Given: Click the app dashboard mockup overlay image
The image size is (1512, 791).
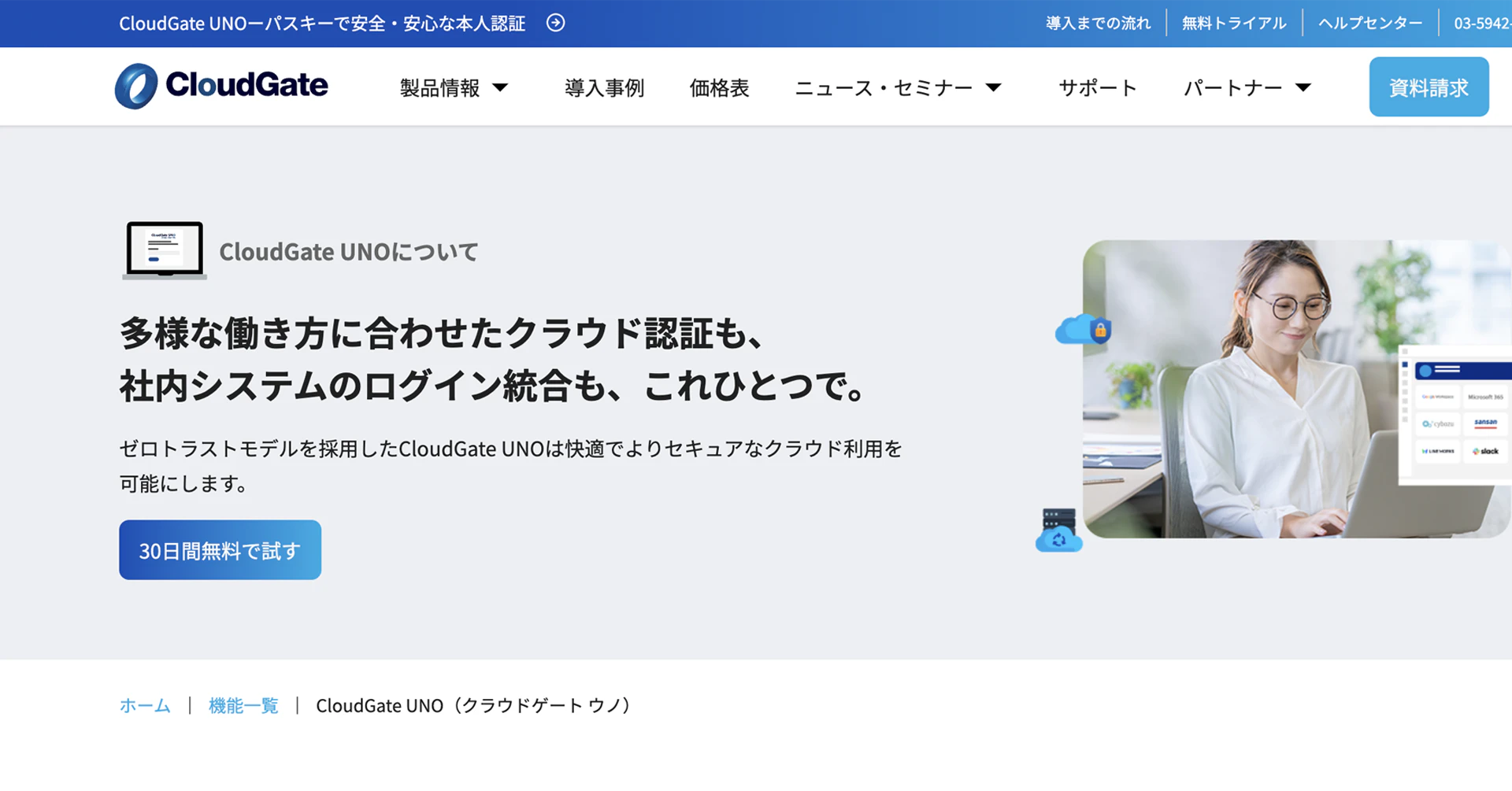Looking at the screenshot, I should point(1455,414).
